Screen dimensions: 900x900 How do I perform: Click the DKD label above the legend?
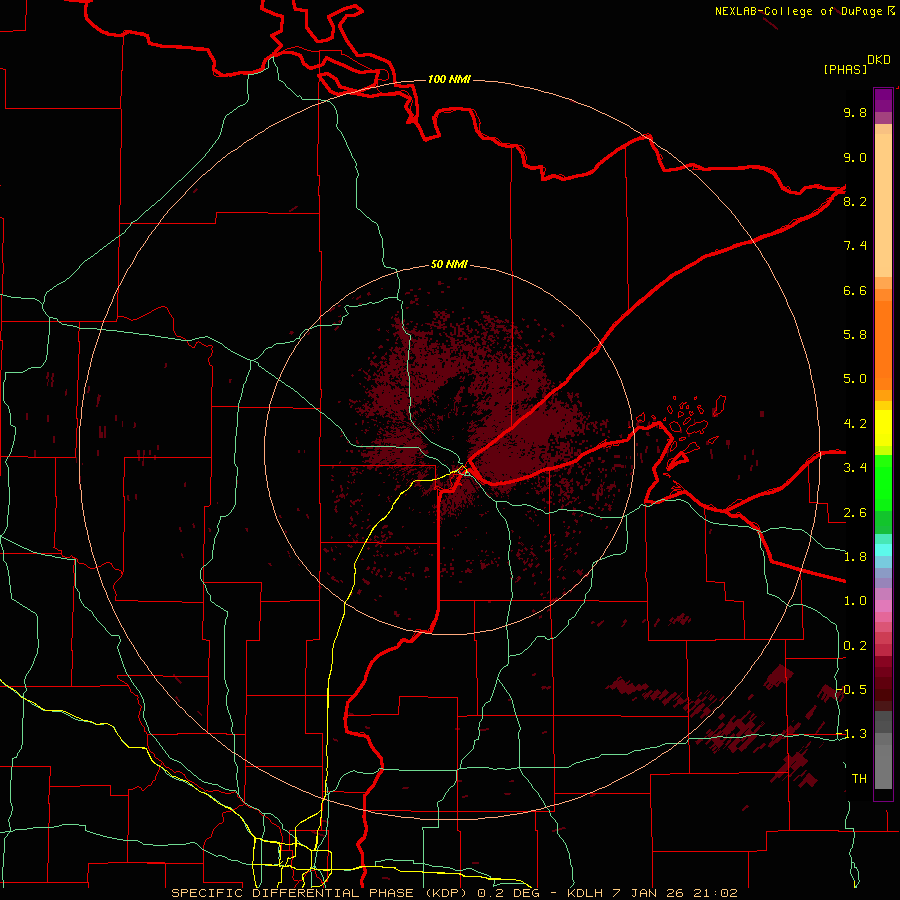pyautogui.click(x=879, y=60)
